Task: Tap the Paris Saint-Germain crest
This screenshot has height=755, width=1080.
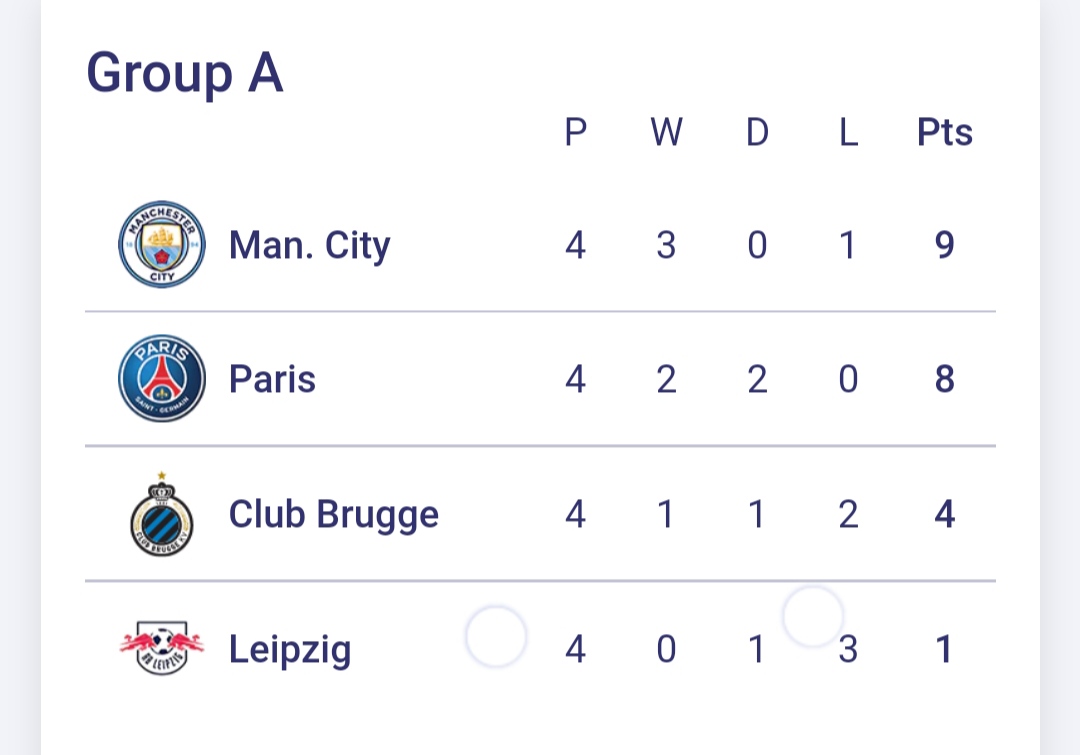Action: [162, 378]
